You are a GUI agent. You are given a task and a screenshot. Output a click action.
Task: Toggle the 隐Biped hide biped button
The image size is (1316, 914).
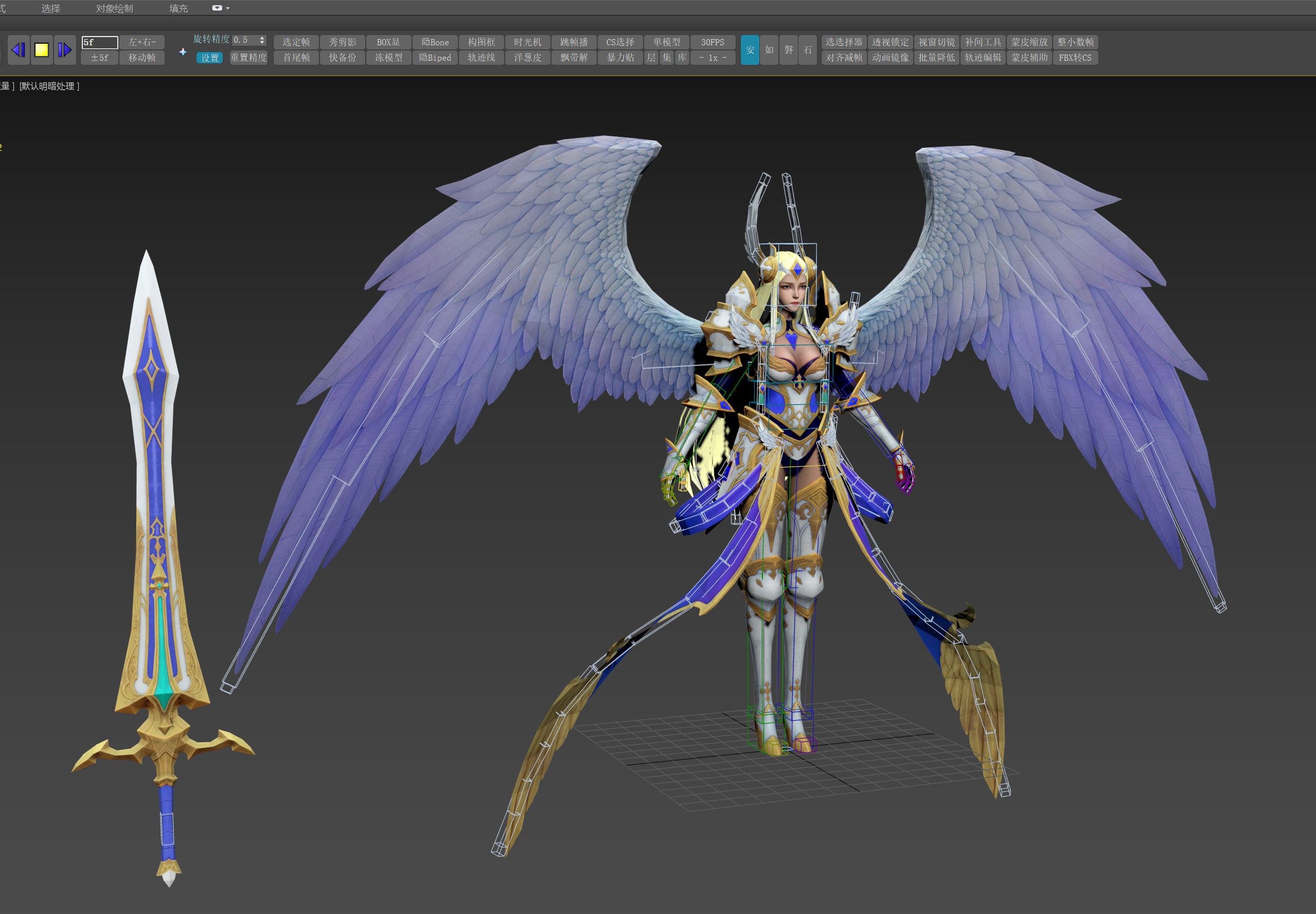435,57
